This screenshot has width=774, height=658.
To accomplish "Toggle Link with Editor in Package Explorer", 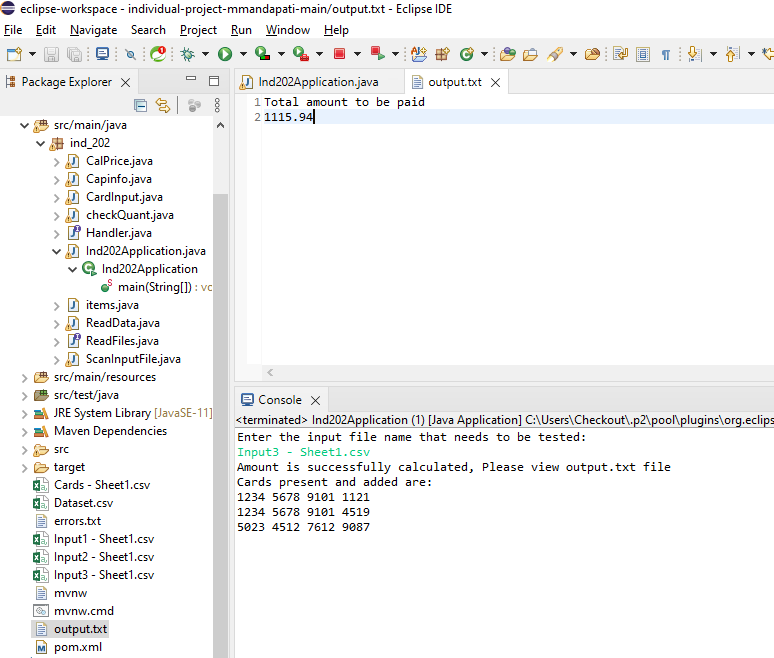I will pos(163,105).
